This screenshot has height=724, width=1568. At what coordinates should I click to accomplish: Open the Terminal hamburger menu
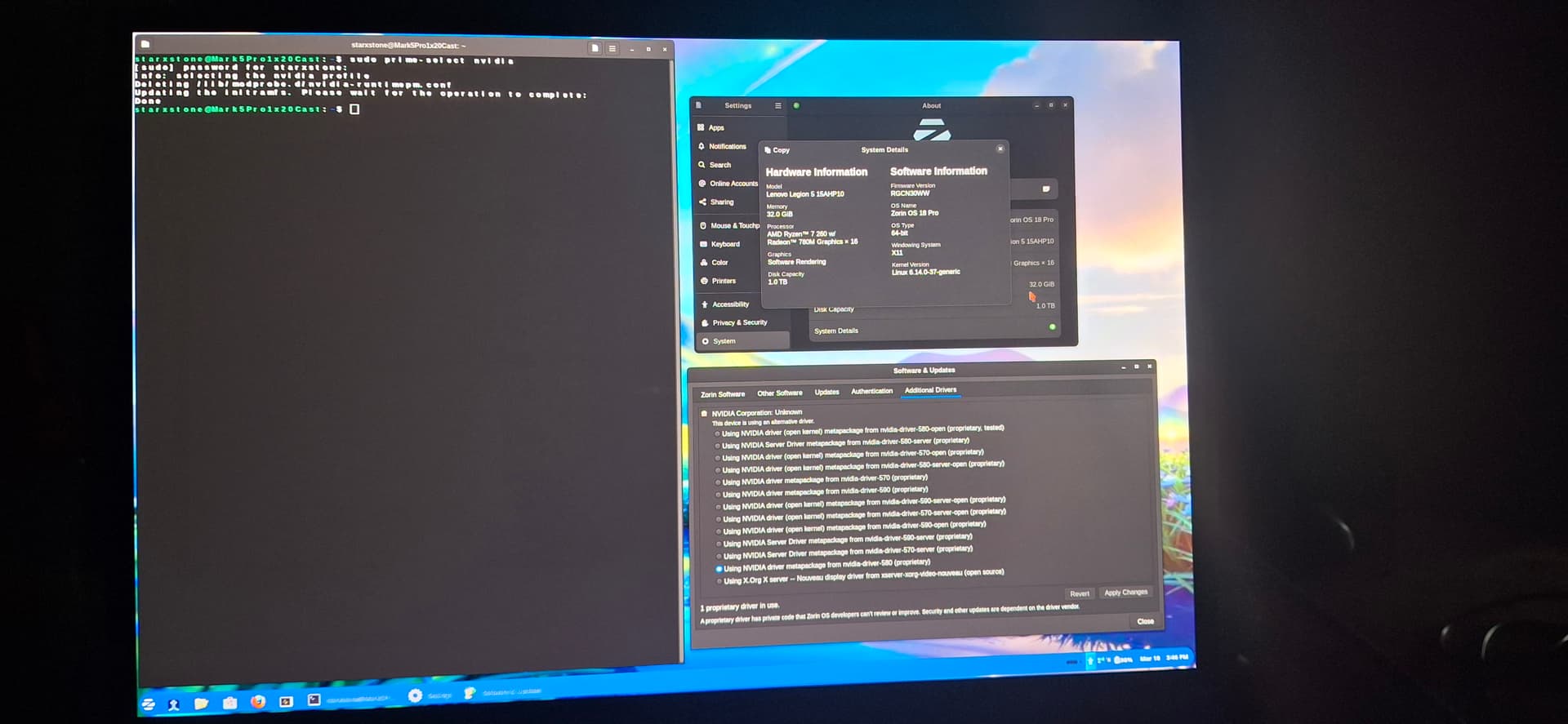pyautogui.click(x=612, y=48)
